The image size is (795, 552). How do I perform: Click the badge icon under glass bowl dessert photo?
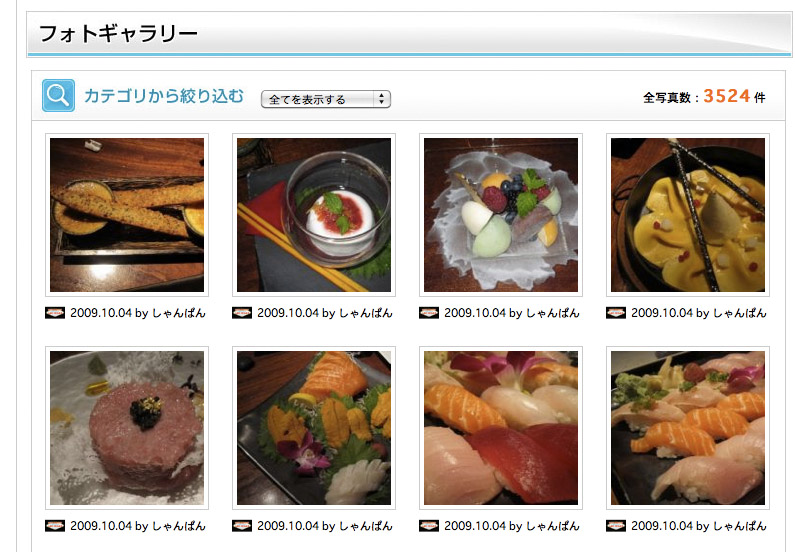(x=242, y=313)
